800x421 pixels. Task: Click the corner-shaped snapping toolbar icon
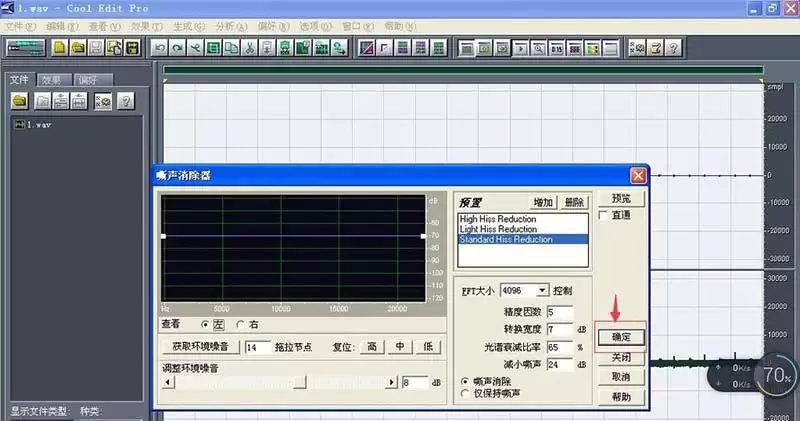[x=384, y=48]
